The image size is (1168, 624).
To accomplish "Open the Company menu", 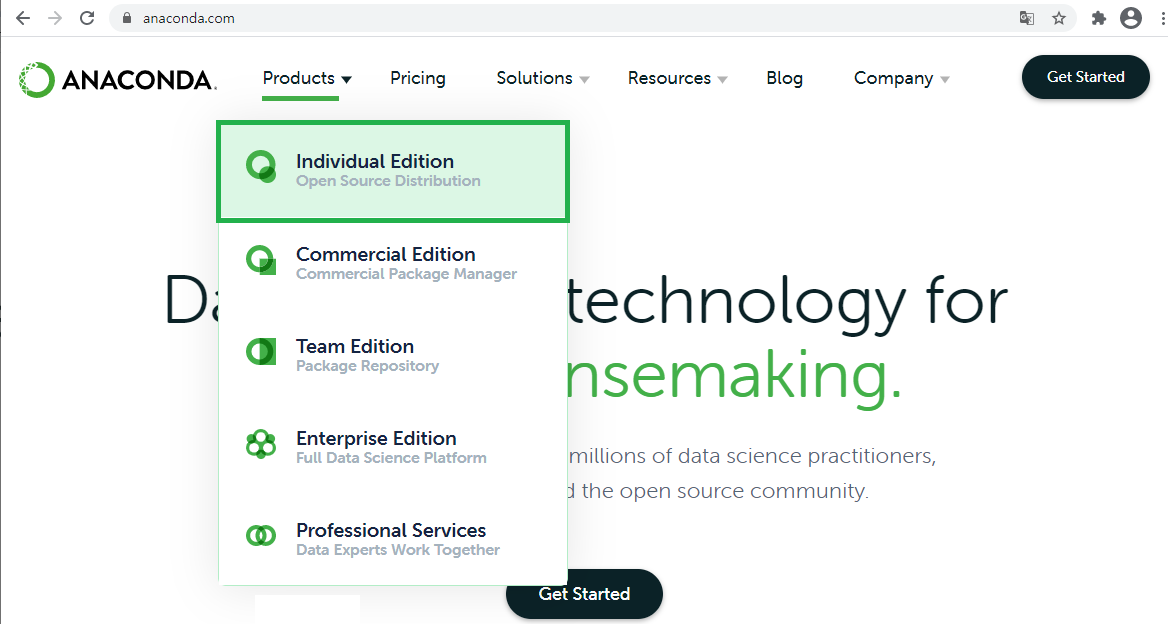I will (893, 78).
